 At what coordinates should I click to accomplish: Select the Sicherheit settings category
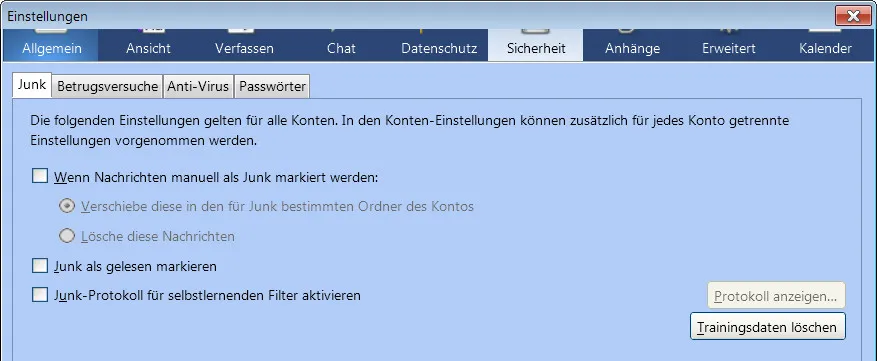coord(536,45)
